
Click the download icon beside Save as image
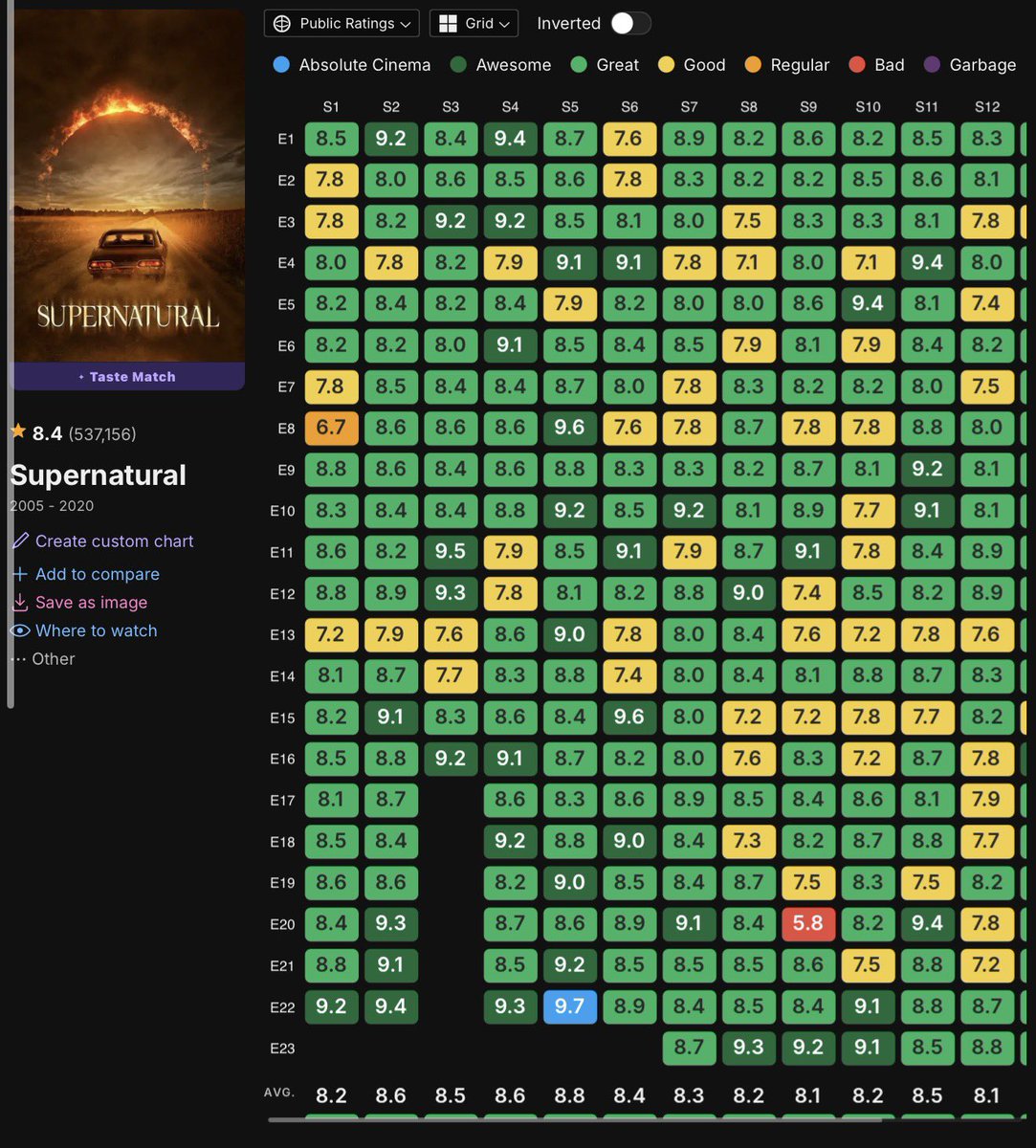19,603
